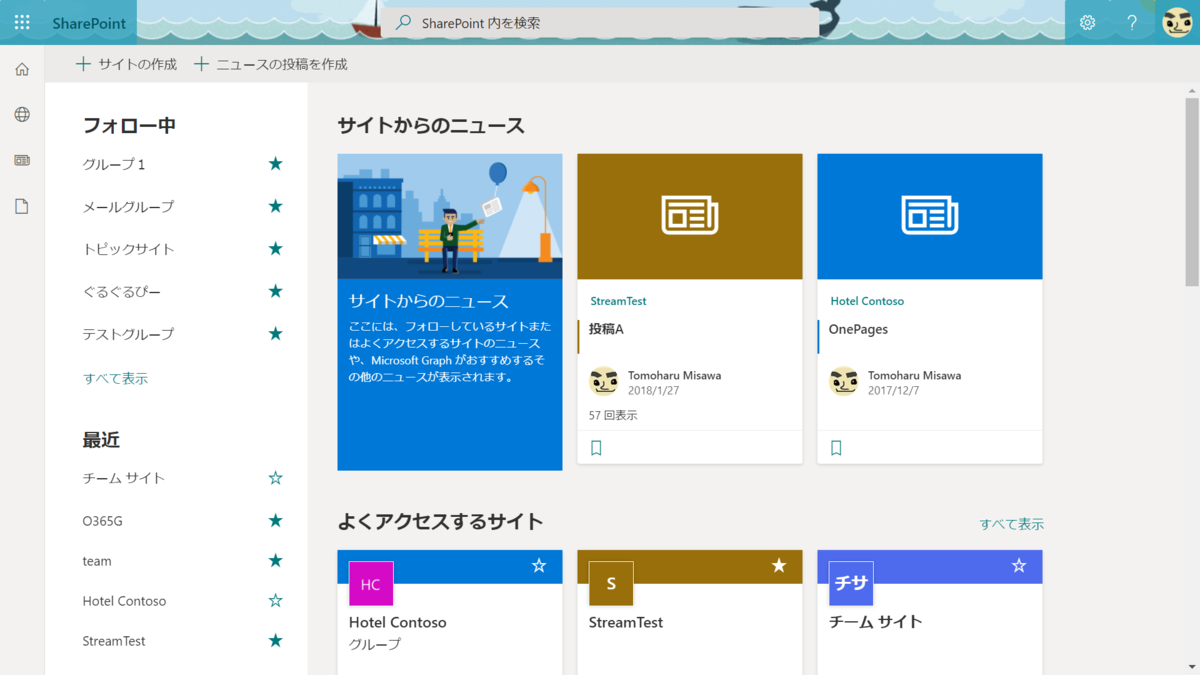Unfollow team via its star

276,560
